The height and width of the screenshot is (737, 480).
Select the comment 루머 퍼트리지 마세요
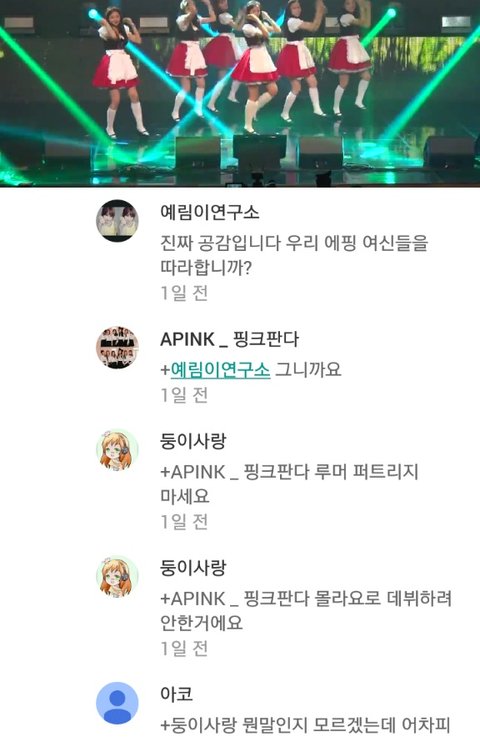(x=290, y=484)
